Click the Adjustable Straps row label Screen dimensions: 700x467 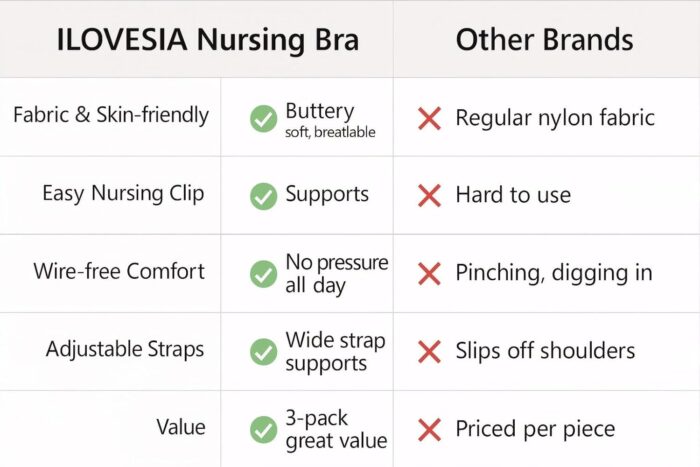click(x=125, y=350)
